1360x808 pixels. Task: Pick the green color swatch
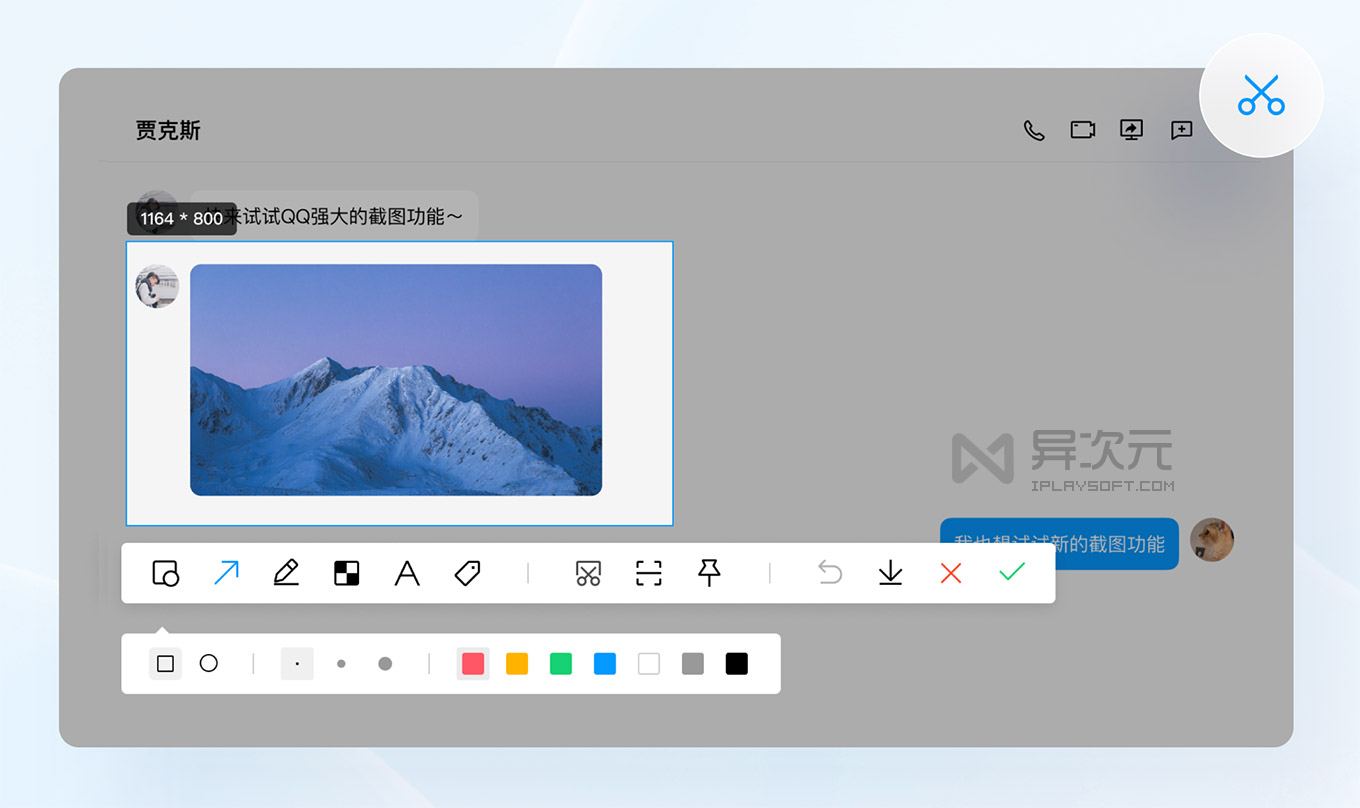[x=561, y=664]
